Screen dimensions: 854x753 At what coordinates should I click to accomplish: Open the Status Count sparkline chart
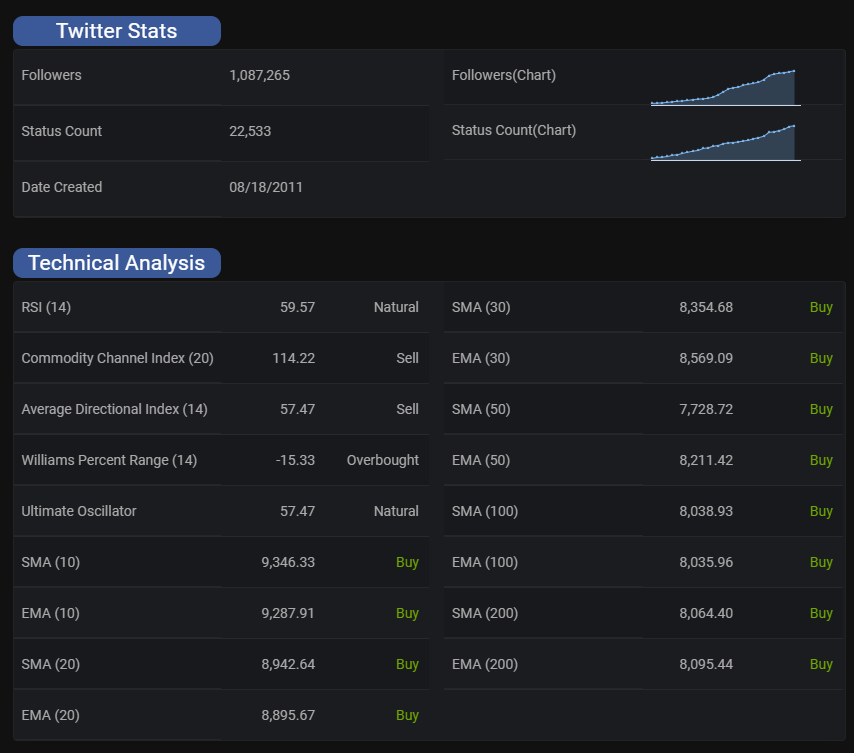coord(725,143)
